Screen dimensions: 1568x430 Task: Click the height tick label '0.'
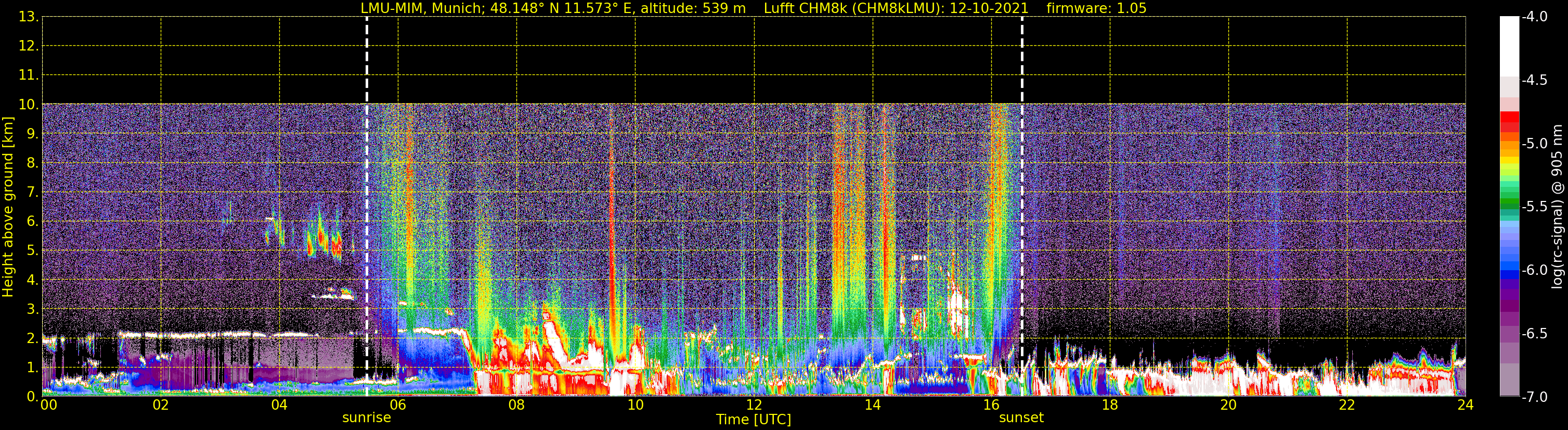(x=33, y=397)
